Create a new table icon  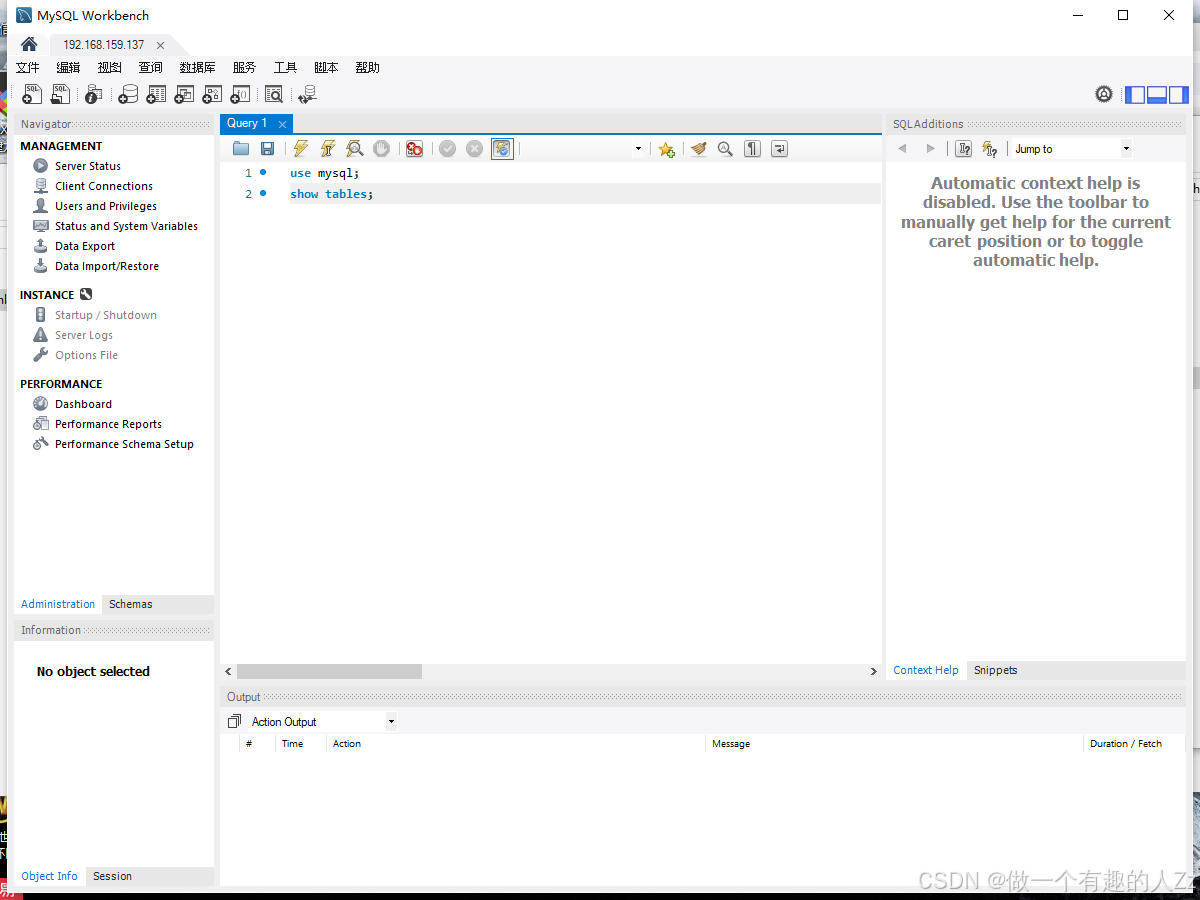156,94
